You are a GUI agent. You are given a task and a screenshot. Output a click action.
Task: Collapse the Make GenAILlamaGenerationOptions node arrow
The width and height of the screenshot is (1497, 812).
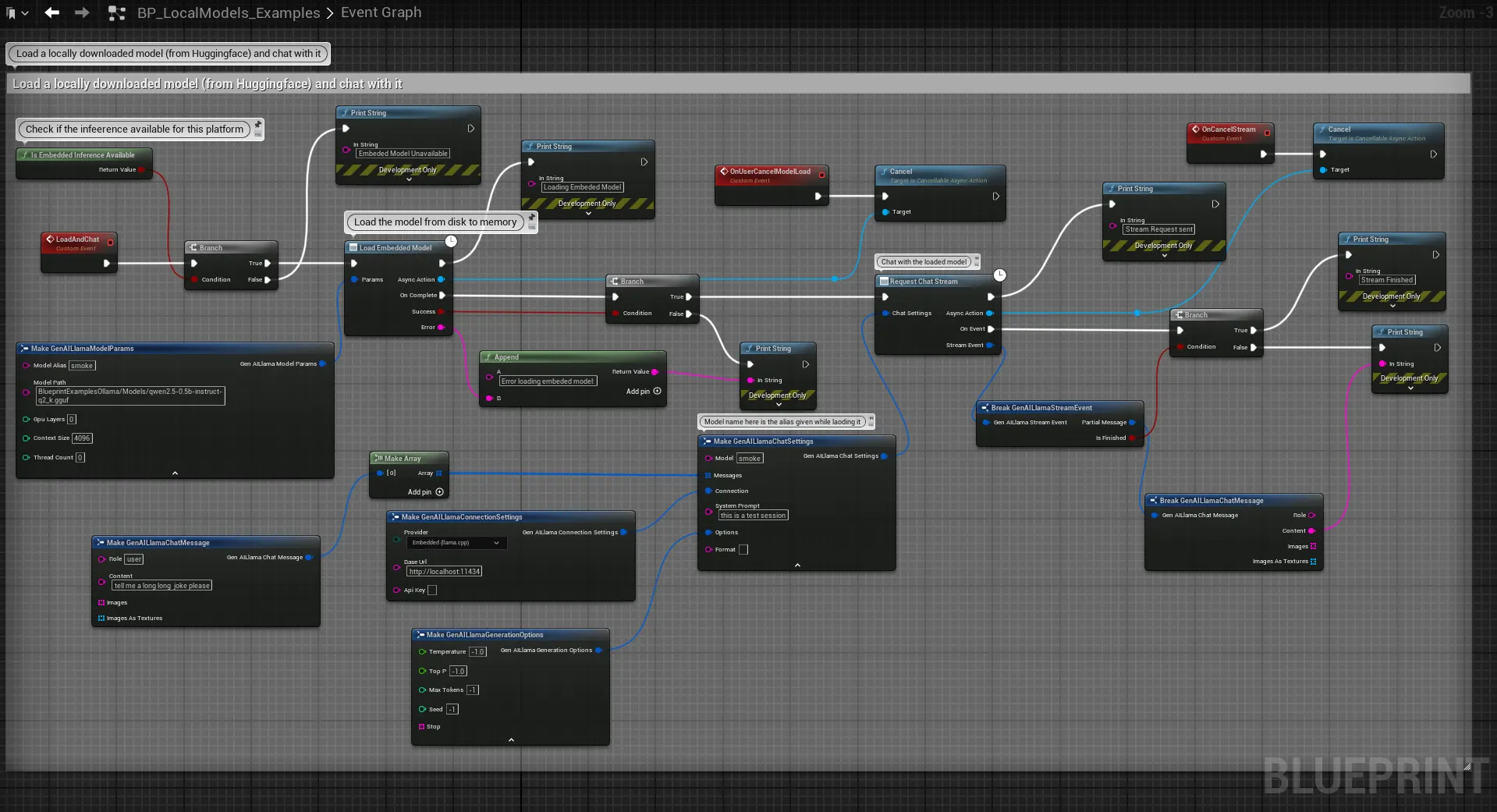511,739
